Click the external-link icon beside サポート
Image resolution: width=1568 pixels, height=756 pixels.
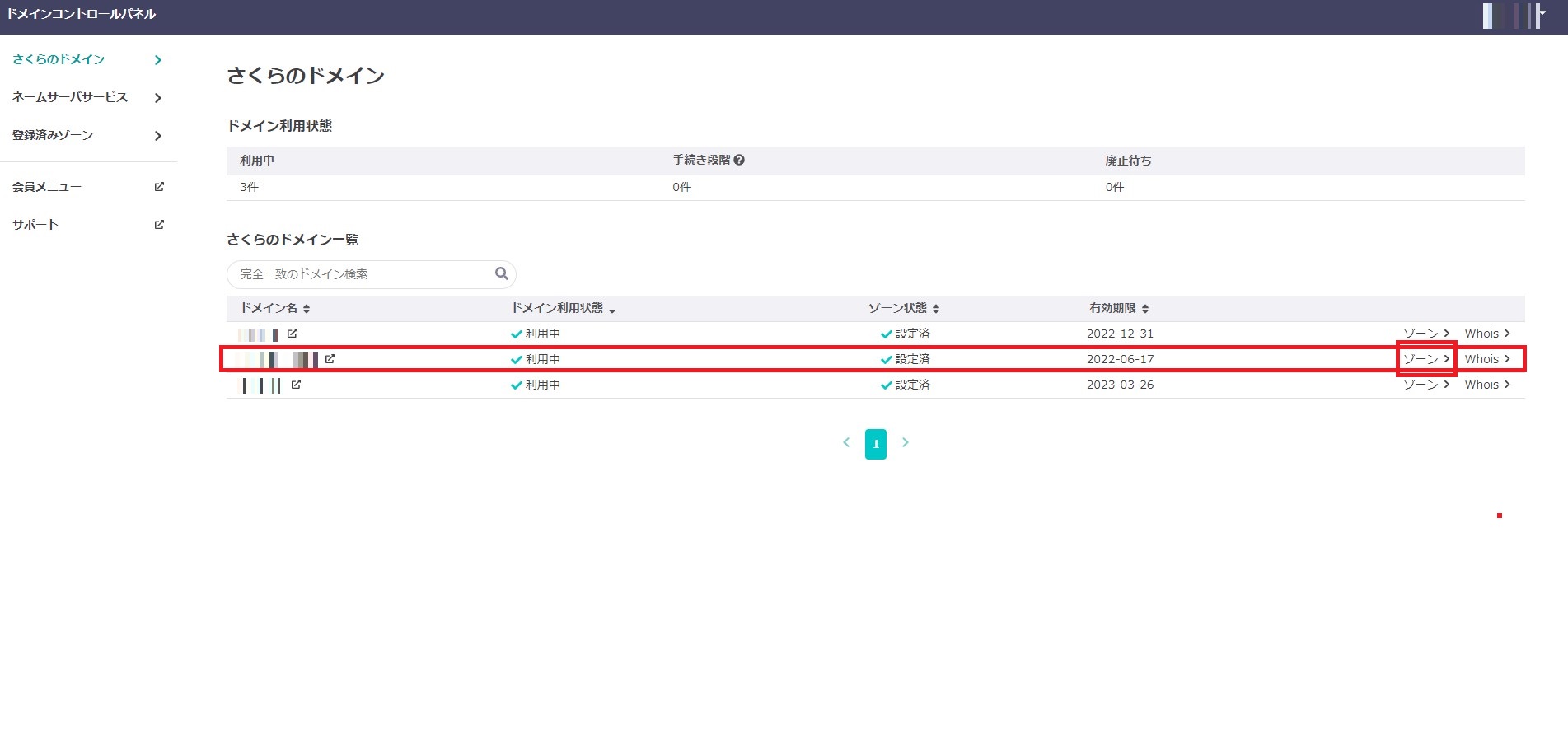pyautogui.click(x=159, y=224)
